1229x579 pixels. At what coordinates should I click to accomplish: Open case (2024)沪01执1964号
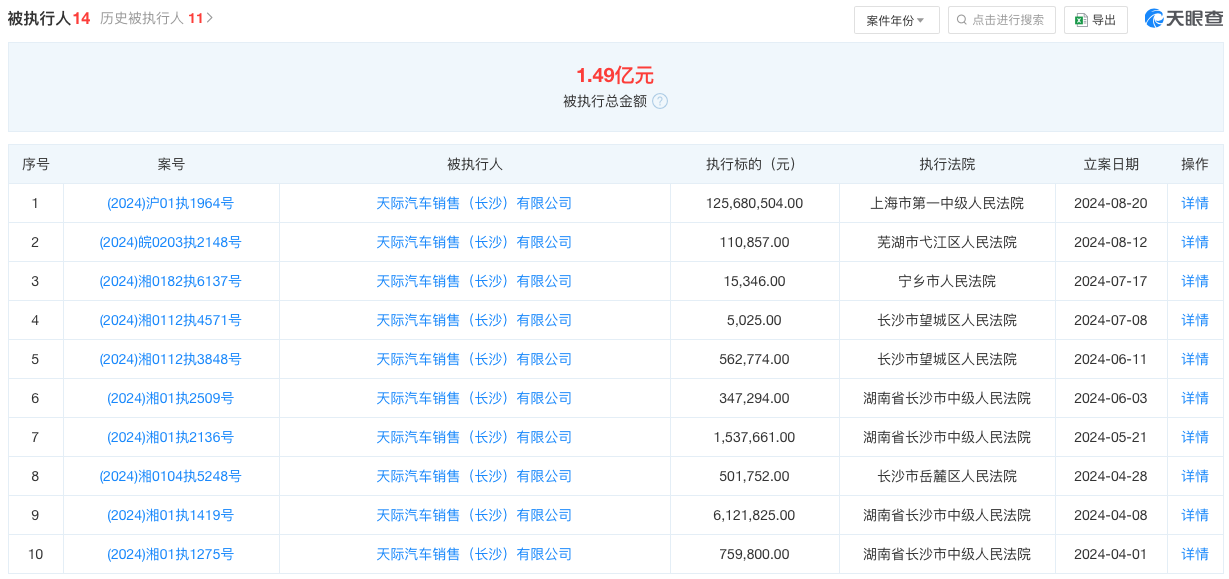click(170, 203)
